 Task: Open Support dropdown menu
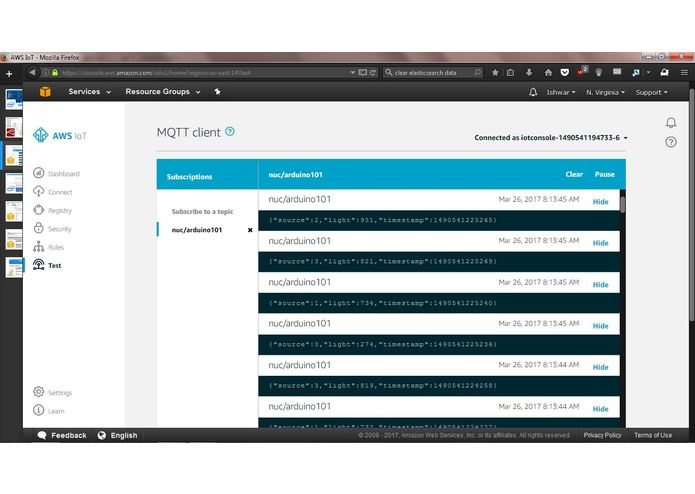[652, 92]
